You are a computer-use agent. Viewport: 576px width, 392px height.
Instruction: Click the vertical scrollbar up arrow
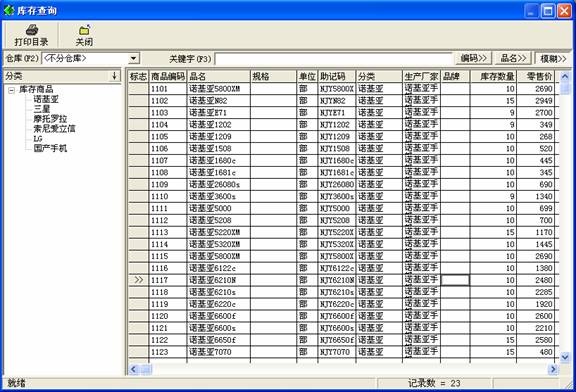[x=565, y=76]
